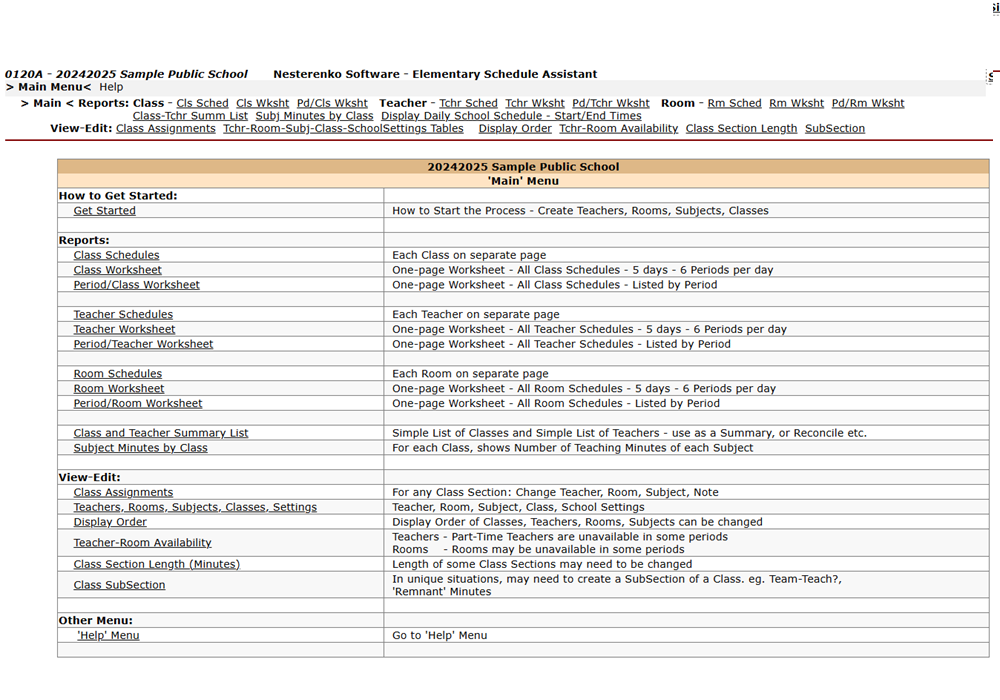Image resolution: width=1000 pixels, height=700 pixels.
Task: Open Class Schedules report in main table
Action: point(116,255)
